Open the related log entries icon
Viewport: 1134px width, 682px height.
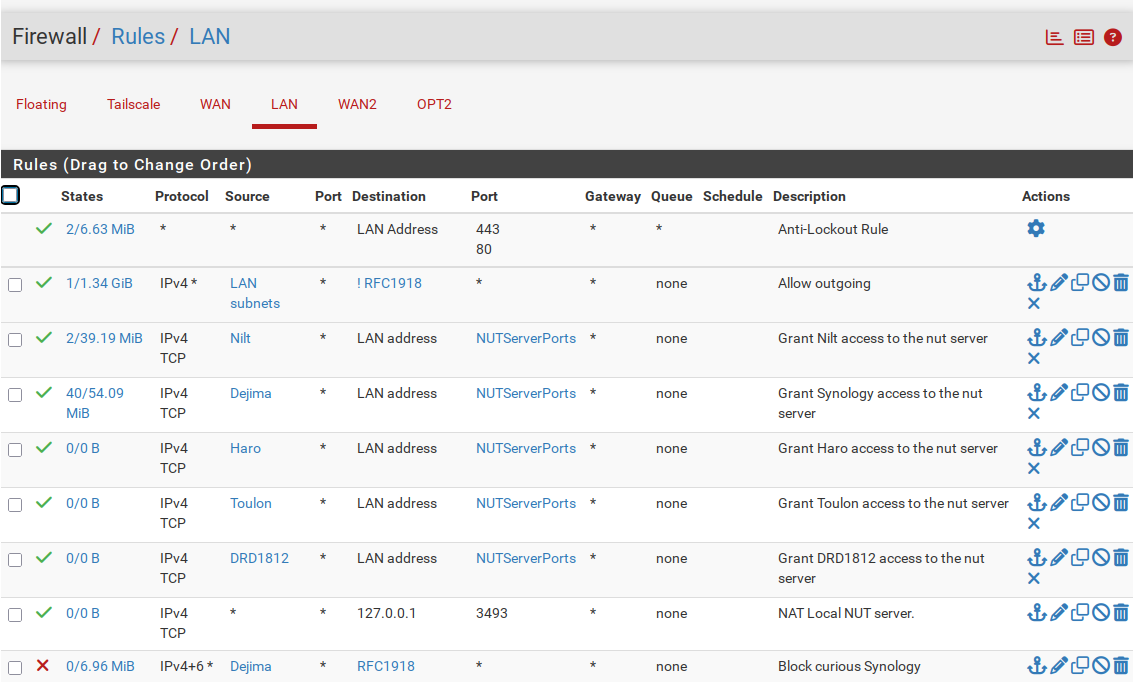tap(1083, 37)
